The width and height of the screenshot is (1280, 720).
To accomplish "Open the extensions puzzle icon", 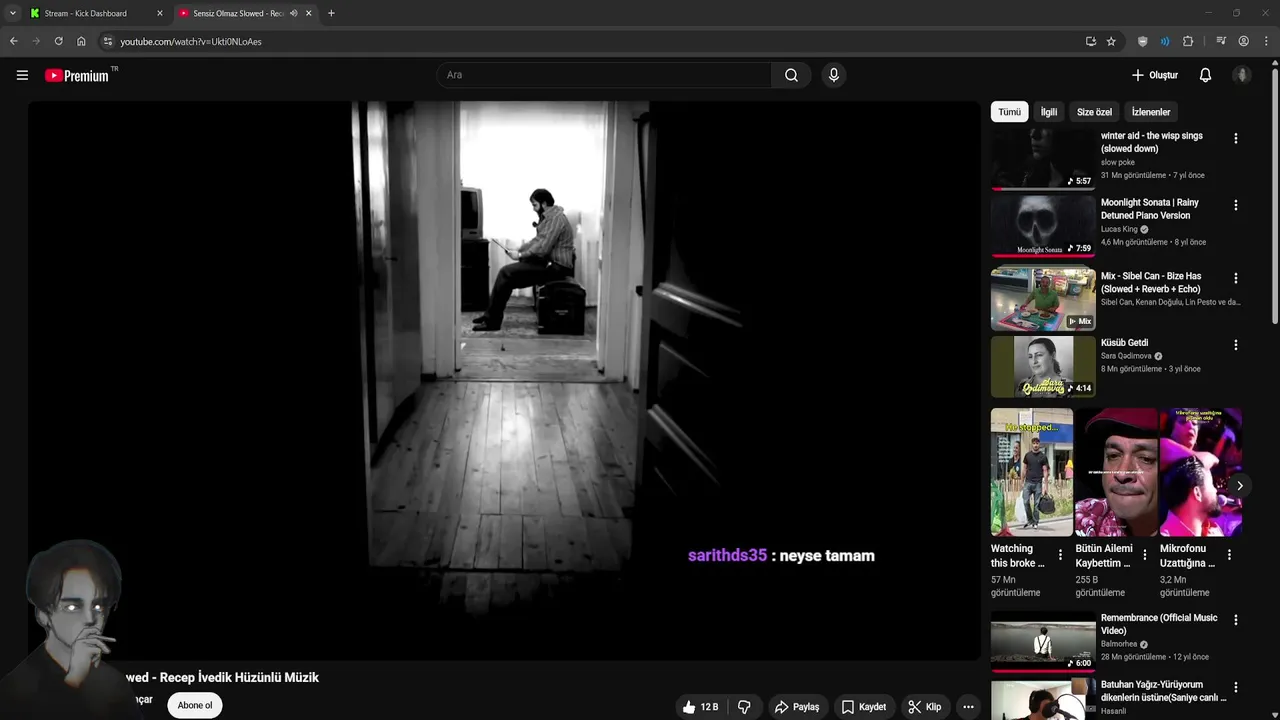I will tap(1188, 41).
